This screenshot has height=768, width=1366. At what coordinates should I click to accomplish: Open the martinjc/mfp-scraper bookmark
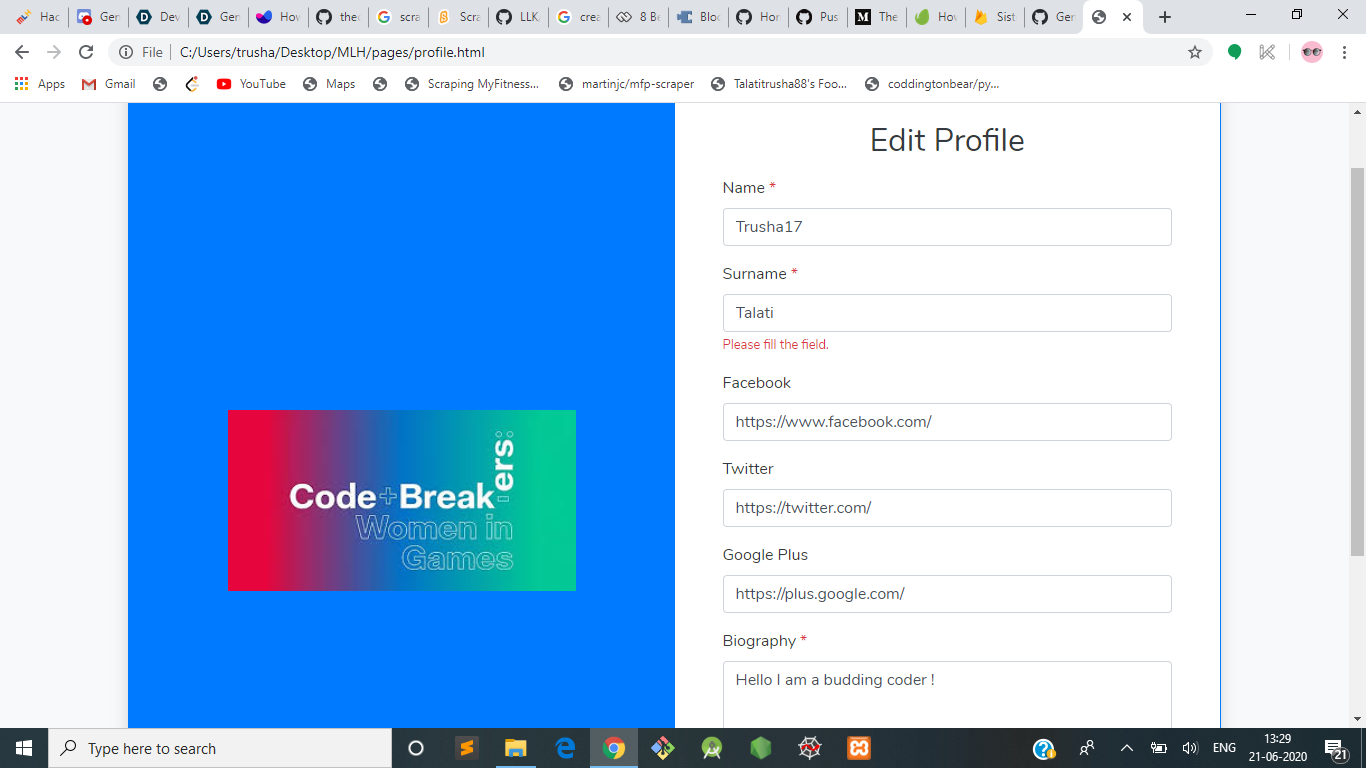[x=627, y=84]
